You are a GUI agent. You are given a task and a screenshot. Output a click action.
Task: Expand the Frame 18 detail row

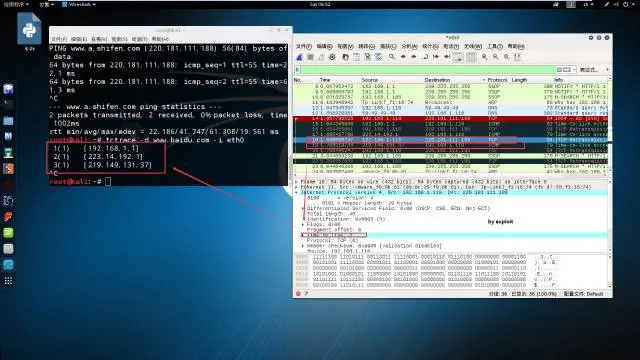[x=297, y=182]
